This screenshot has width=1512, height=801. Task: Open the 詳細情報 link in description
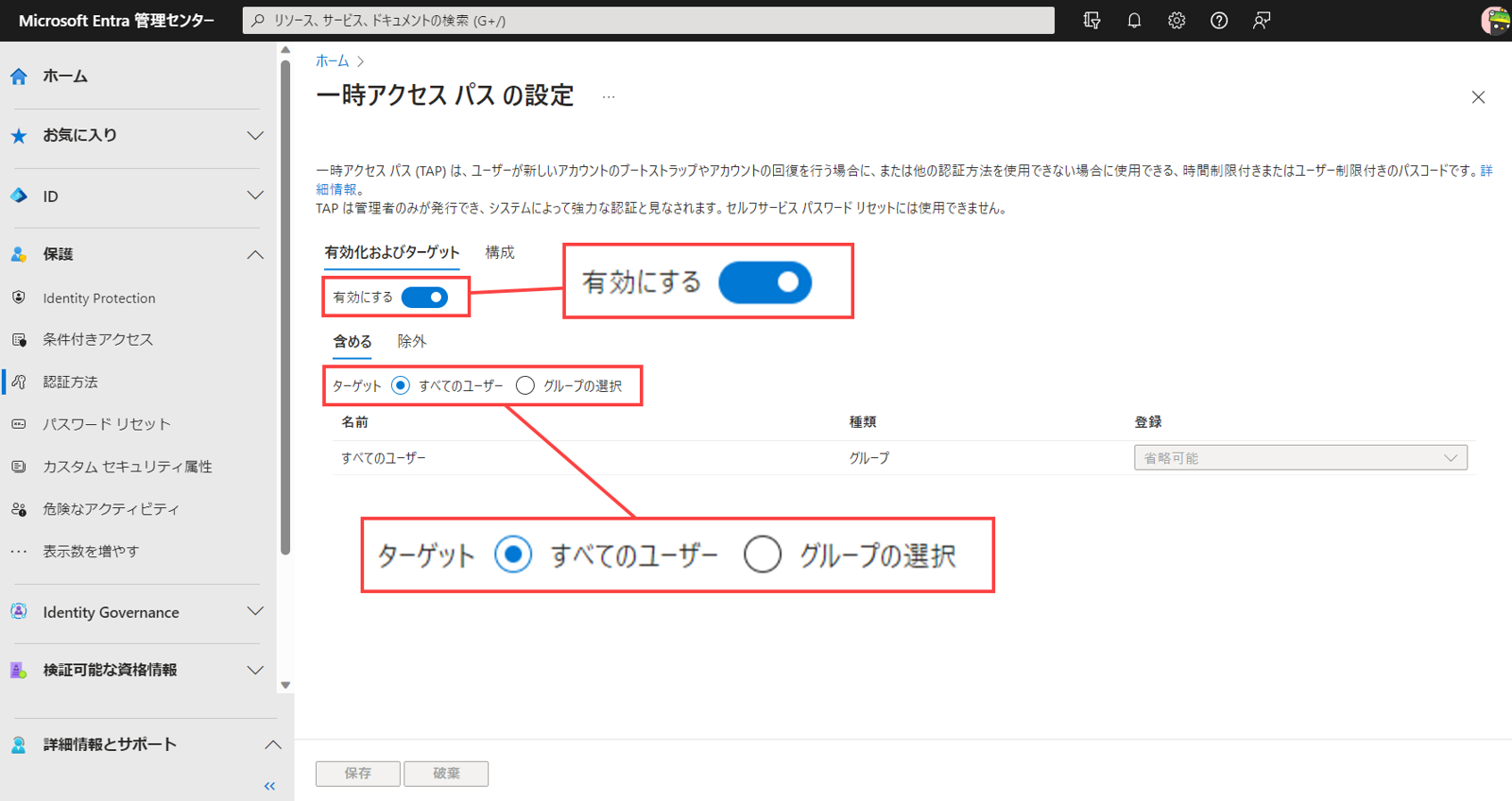[1486, 171]
